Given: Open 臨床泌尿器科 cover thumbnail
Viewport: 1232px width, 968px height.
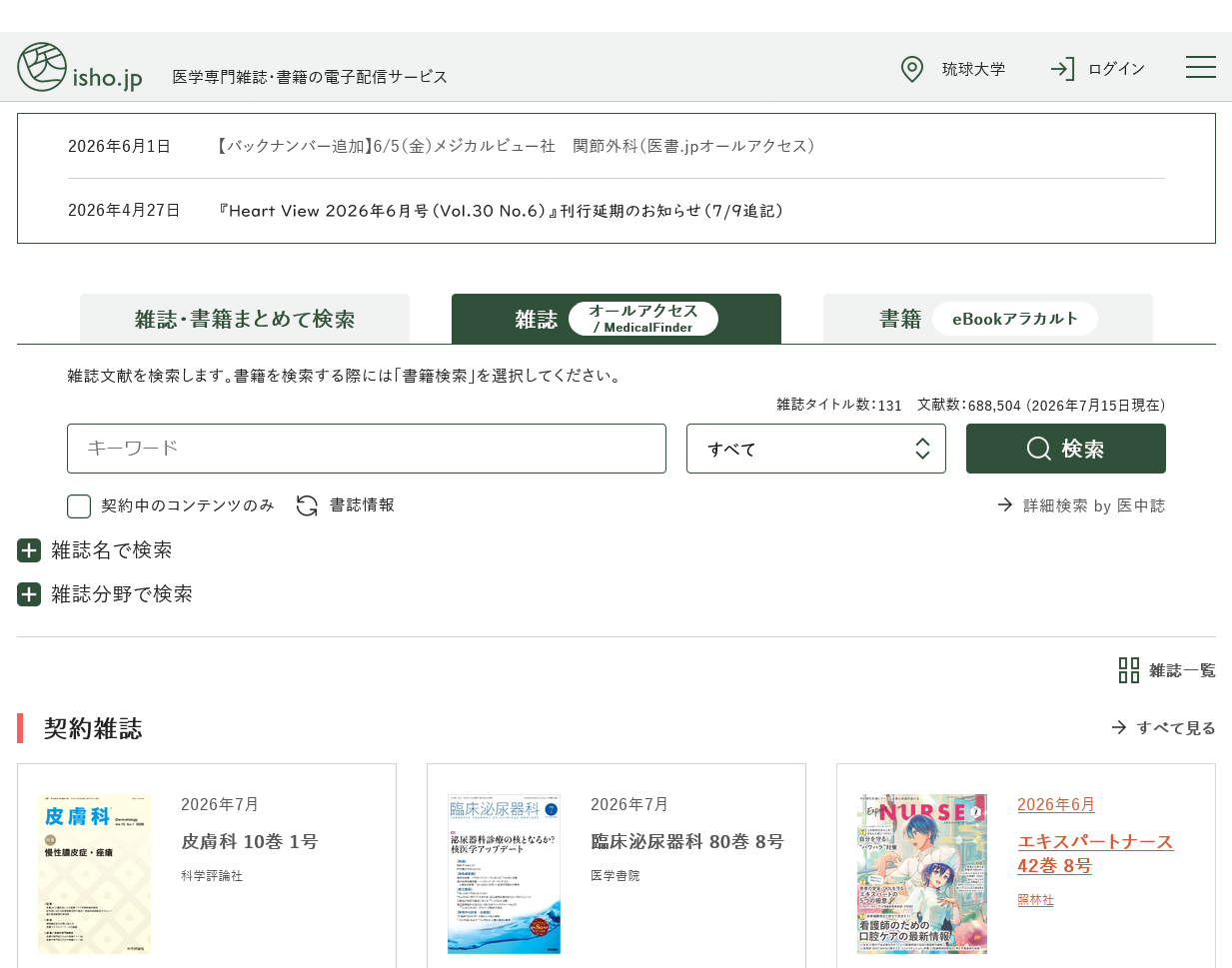Looking at the screenshot, I should 504,874.
